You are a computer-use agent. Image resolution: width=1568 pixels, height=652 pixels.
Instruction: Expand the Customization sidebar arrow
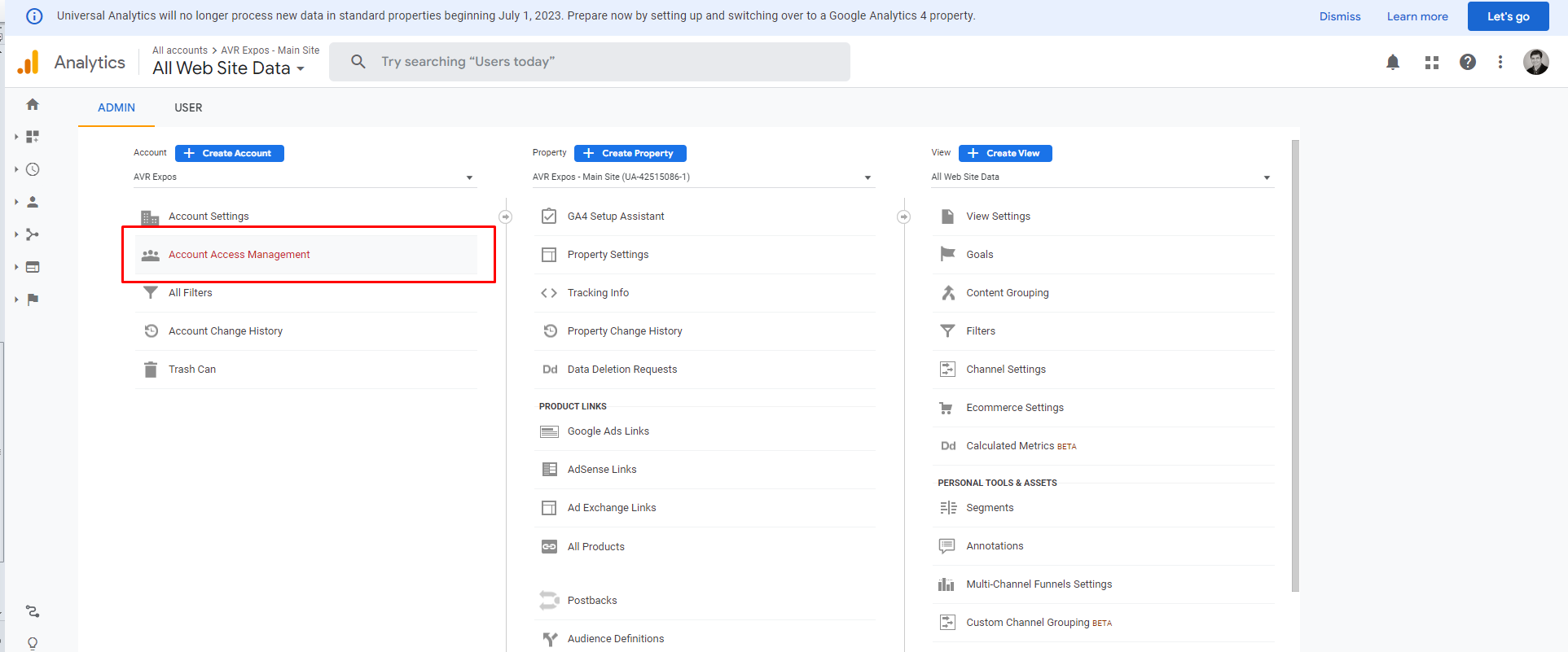click(x=16, y=137)
